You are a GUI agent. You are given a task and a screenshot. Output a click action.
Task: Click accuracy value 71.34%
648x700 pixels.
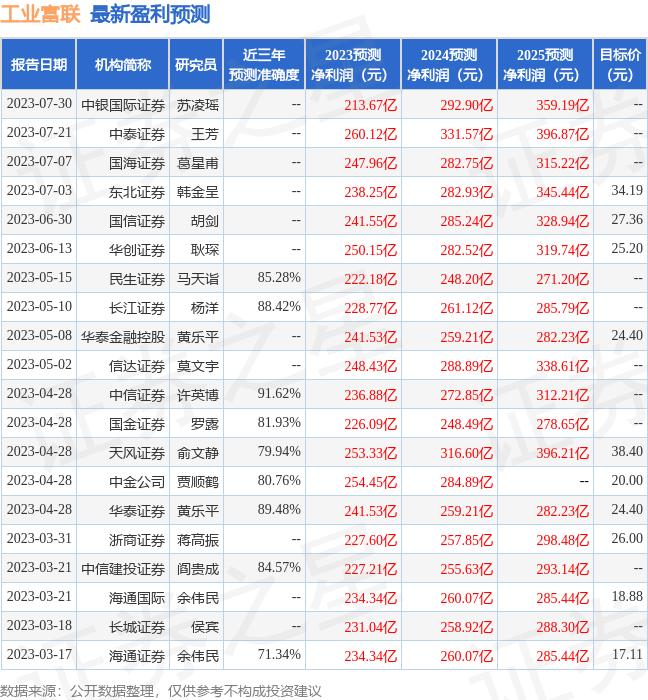click(279, 655)
